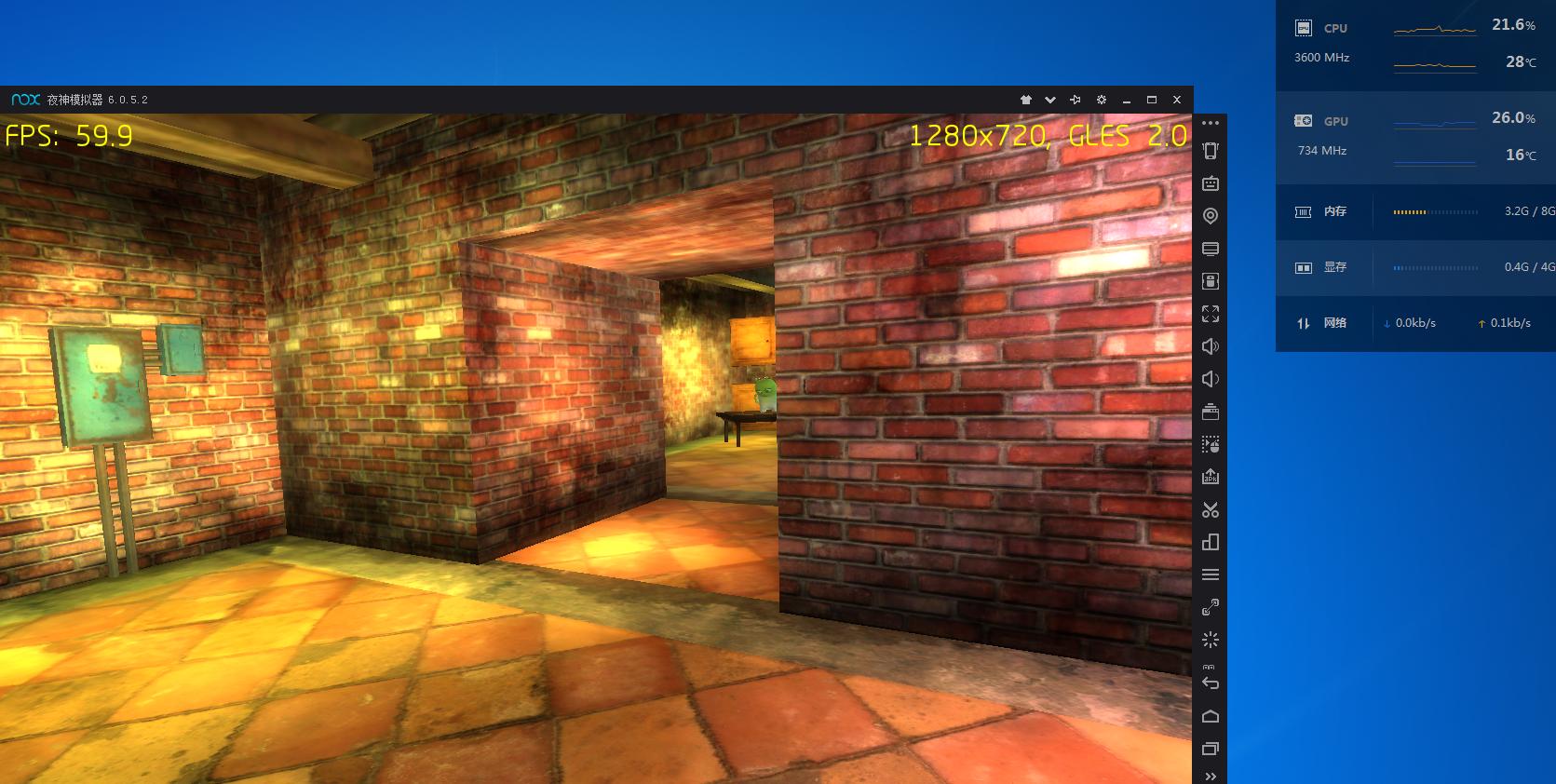Tap the Android recent apps button
The height and width of the screenshot is (784, 1556).
pyautogui.click(x=1211, y=749)
